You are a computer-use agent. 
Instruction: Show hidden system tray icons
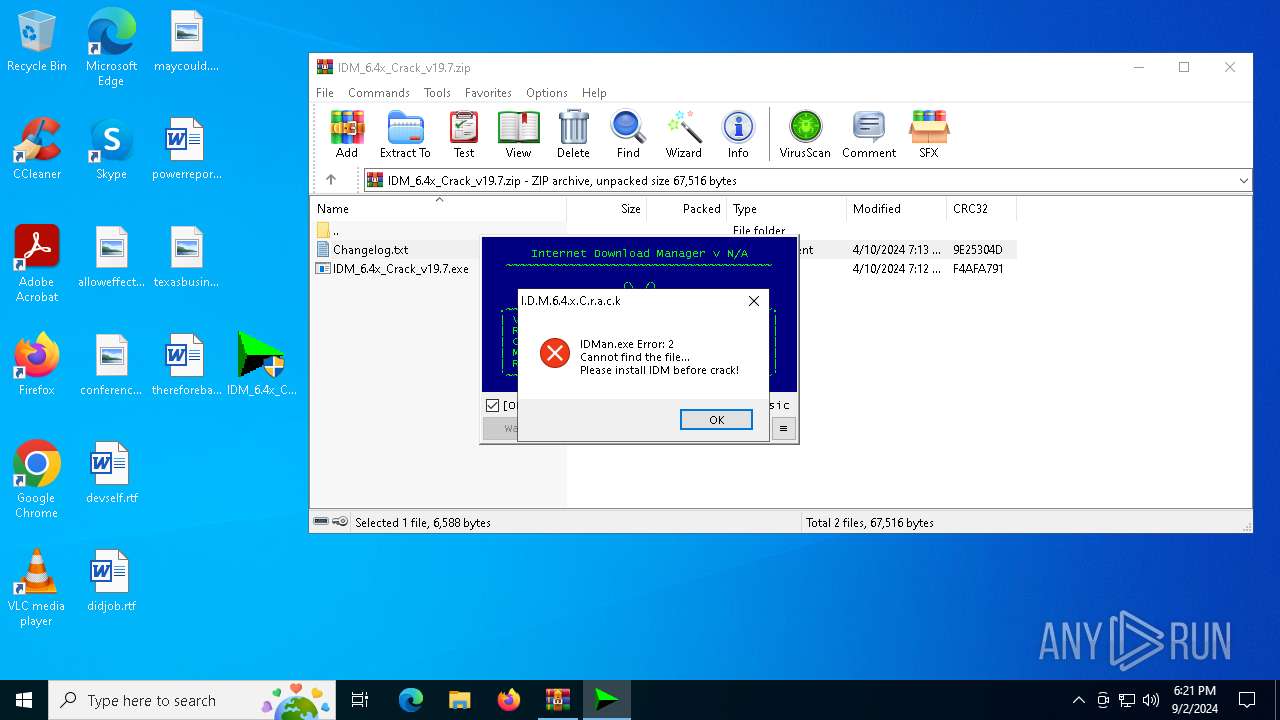pos(1078,700)
